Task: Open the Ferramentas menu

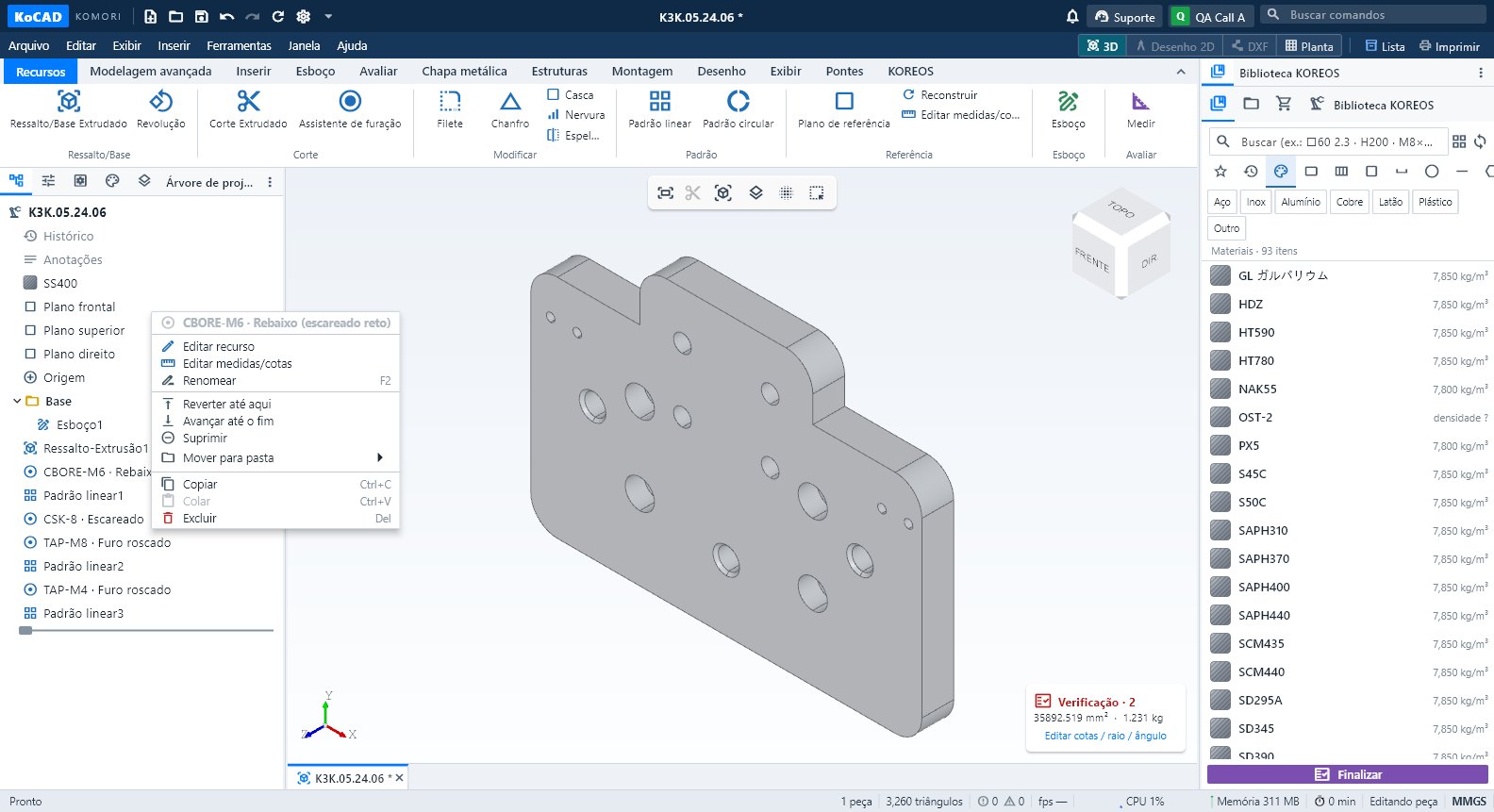Action: coord(239,46)
